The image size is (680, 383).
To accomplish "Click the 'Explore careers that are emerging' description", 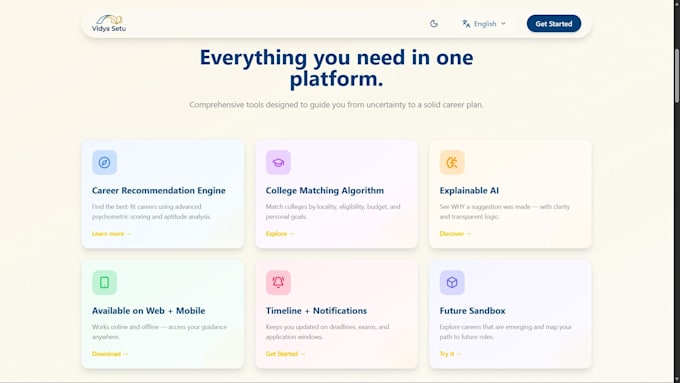I will click(x=506, y=332).
